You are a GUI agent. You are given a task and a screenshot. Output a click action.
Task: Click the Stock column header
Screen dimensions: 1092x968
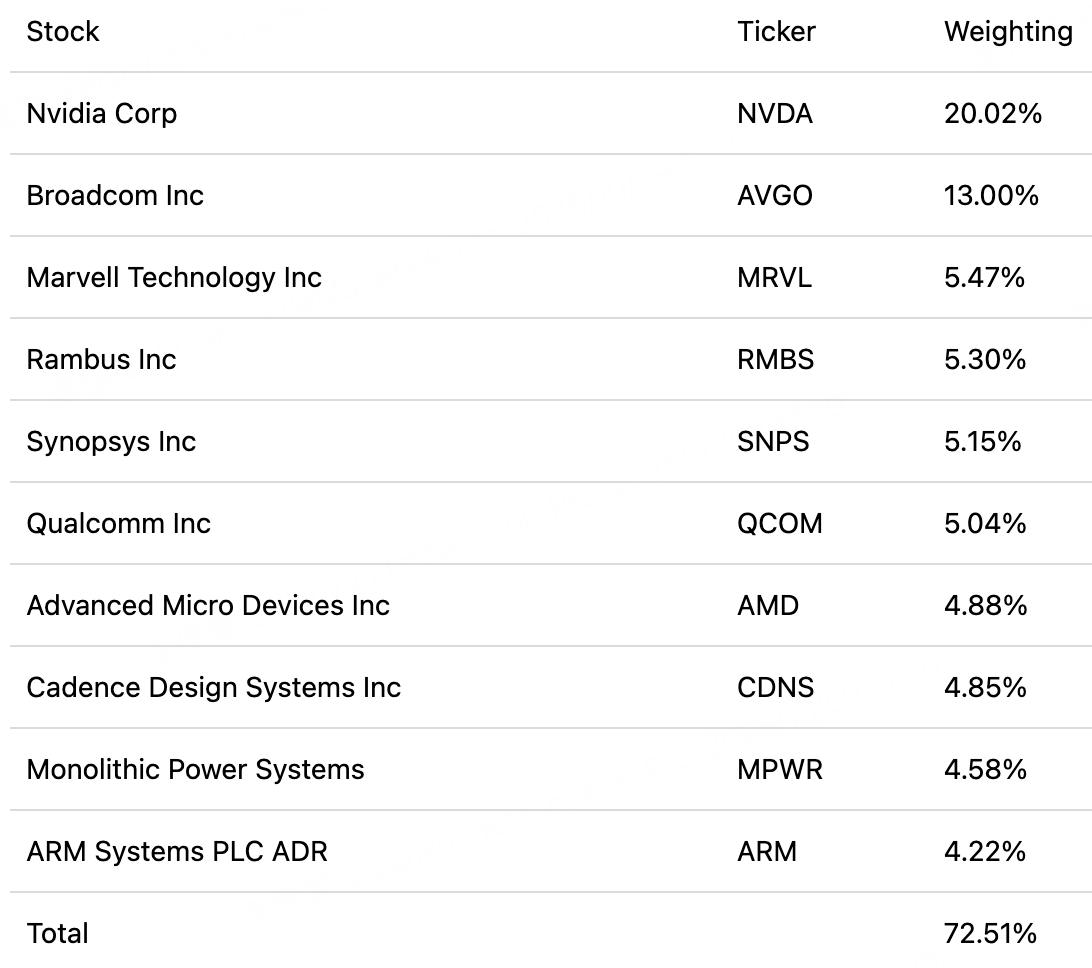coord(63,32)
